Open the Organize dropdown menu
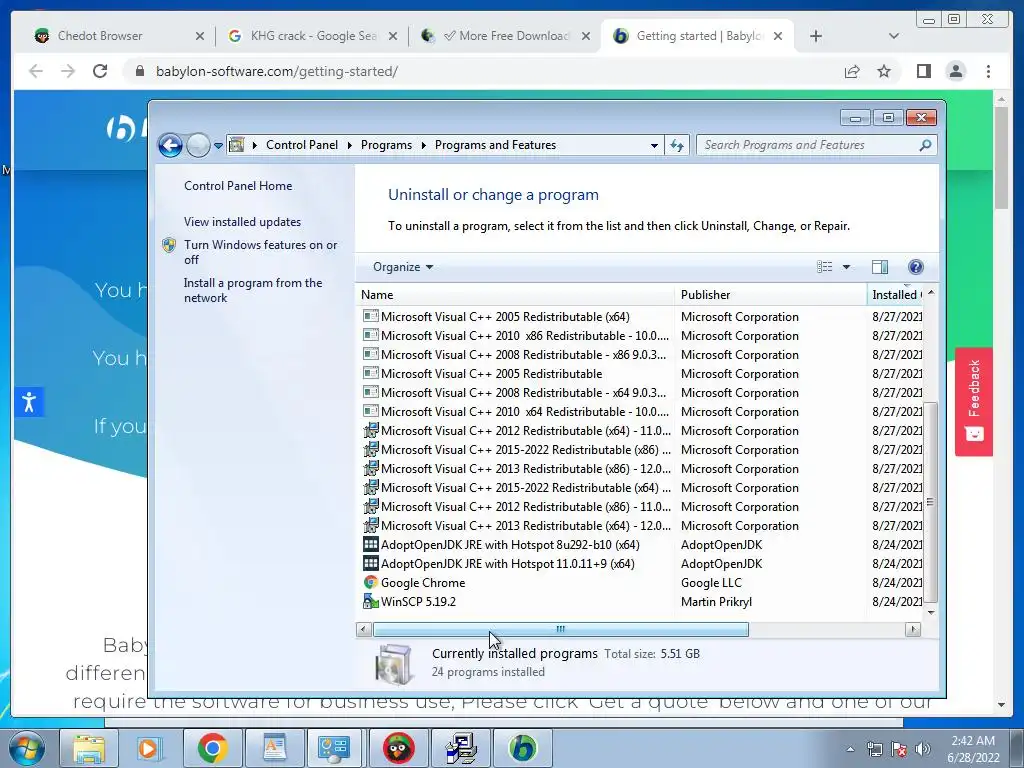The image size is (1024, 768). 403,267
